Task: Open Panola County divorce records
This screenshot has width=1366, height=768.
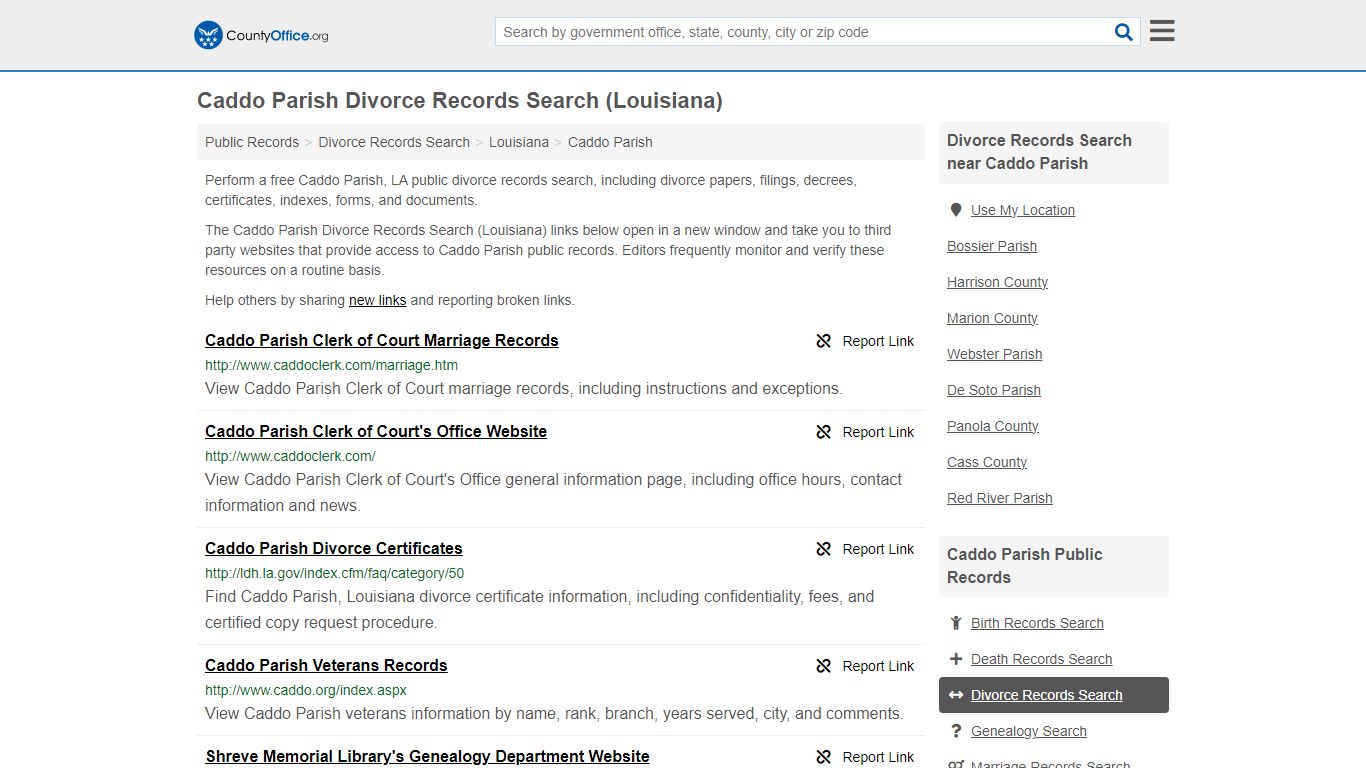Action: (x=993, y=426)
